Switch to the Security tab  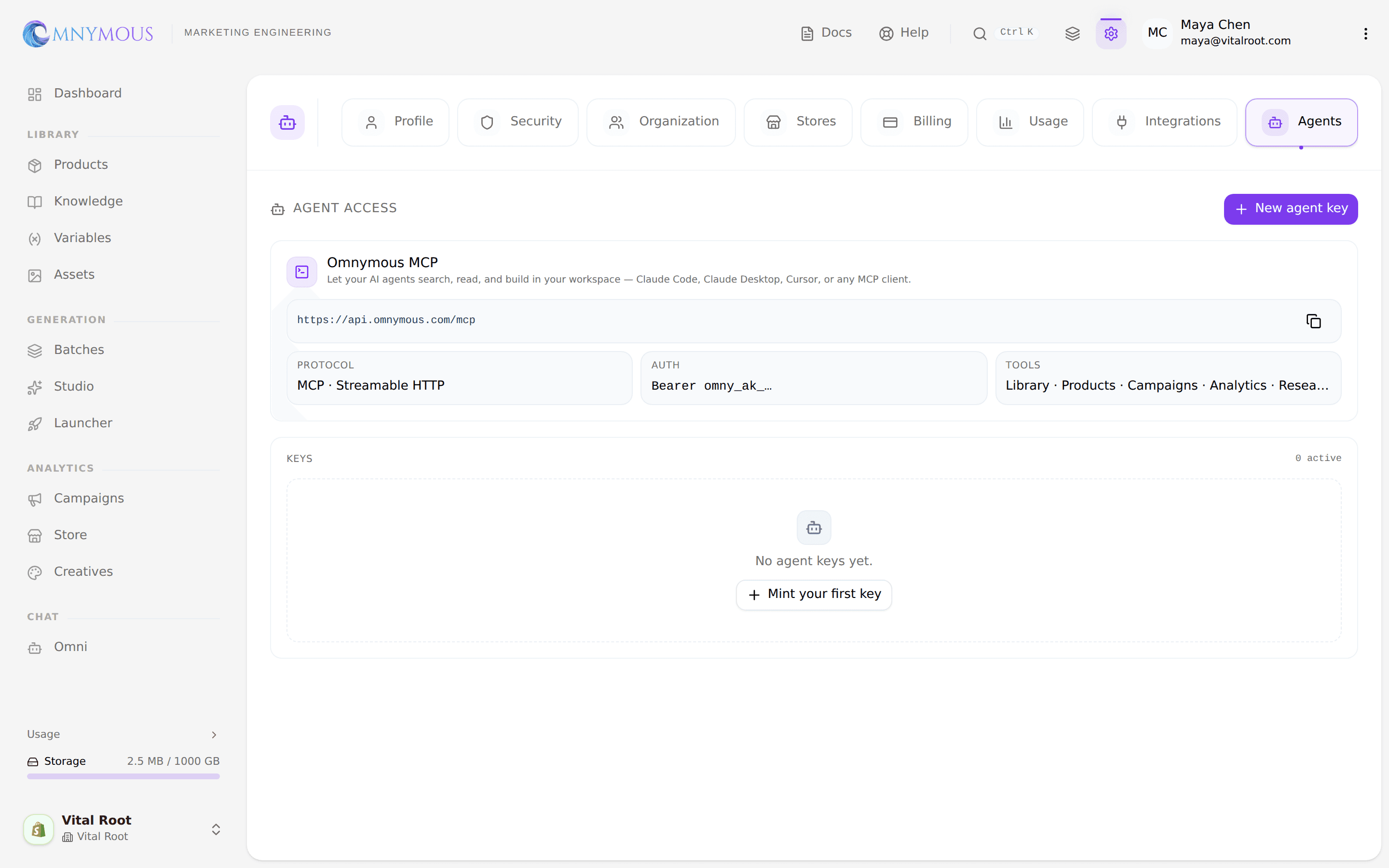517,122
